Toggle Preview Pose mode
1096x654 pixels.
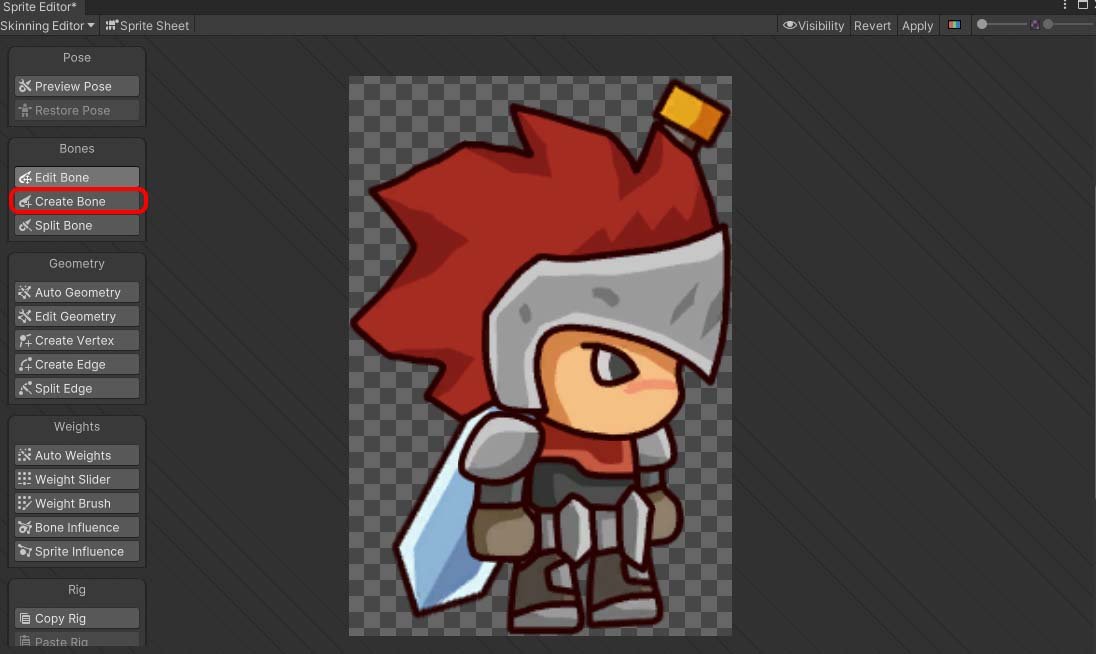coord(76,87)
